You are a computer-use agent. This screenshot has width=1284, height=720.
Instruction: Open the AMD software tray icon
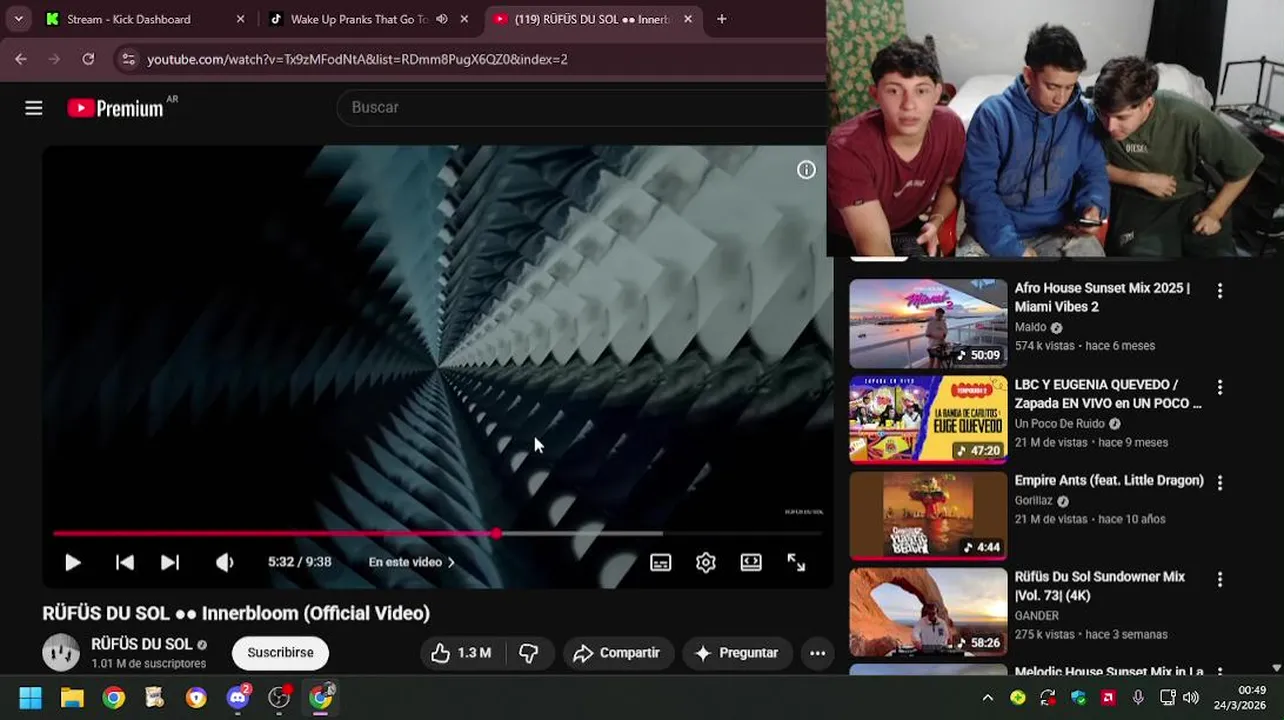[1108, 698]
